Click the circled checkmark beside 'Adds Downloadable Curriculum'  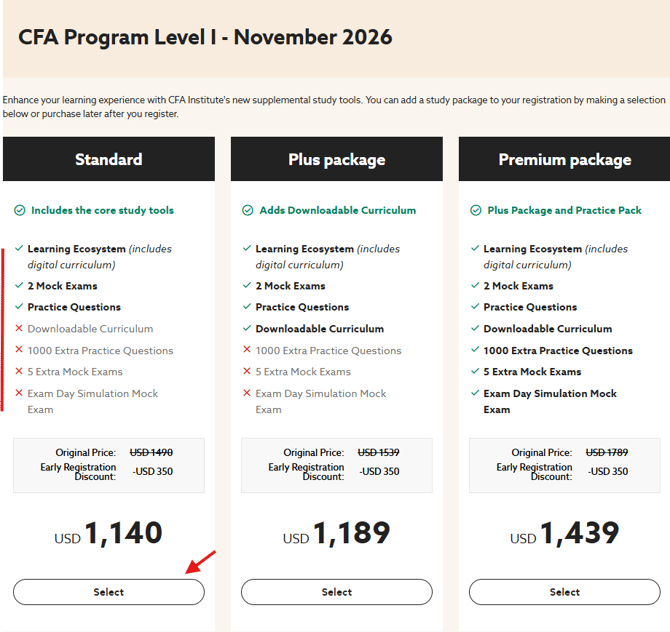247,211
